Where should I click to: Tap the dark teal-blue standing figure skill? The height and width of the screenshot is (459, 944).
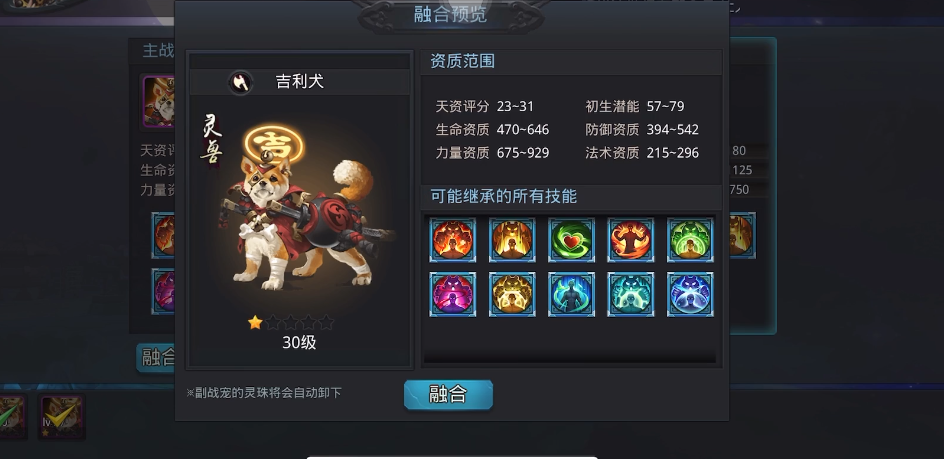click(571, 294)
